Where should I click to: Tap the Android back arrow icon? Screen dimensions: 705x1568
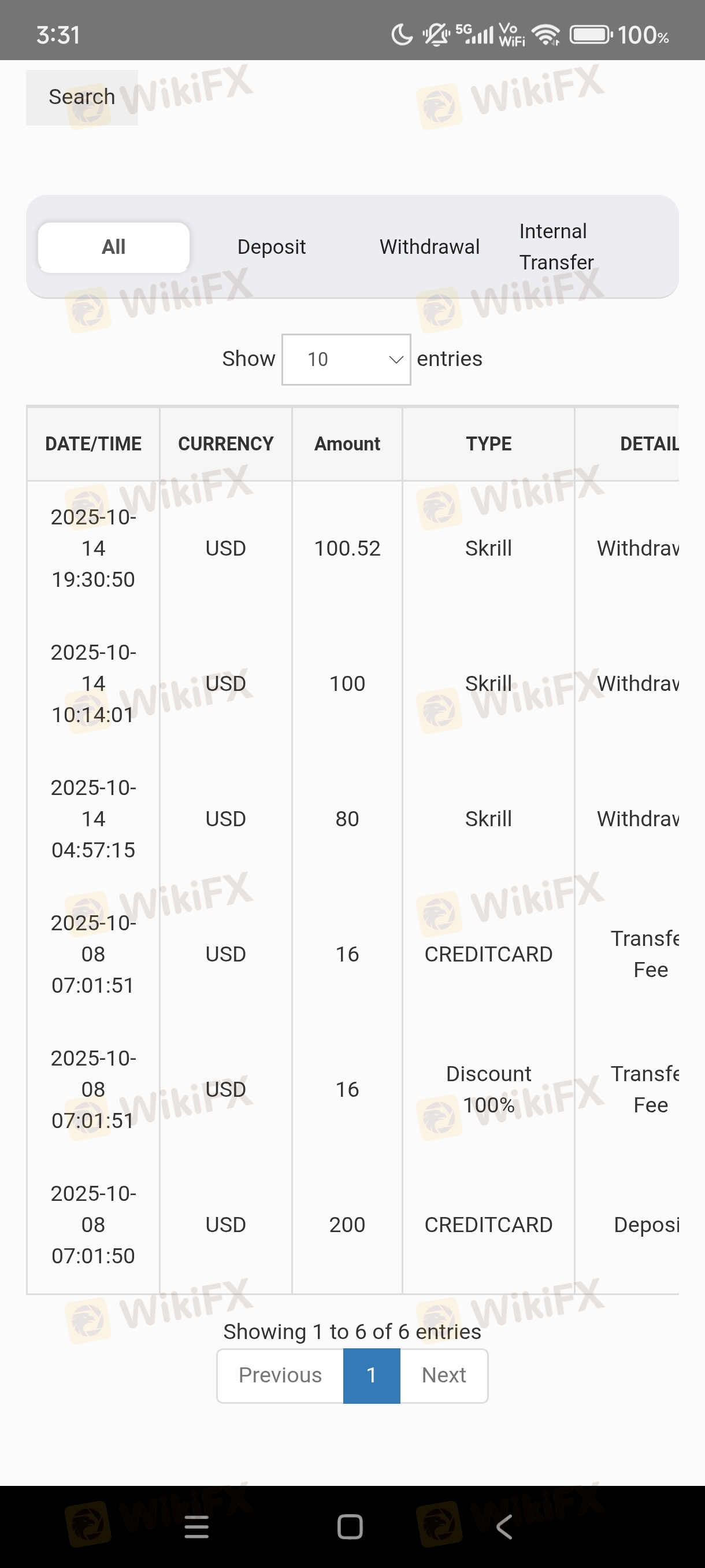tap(504, 1526)
